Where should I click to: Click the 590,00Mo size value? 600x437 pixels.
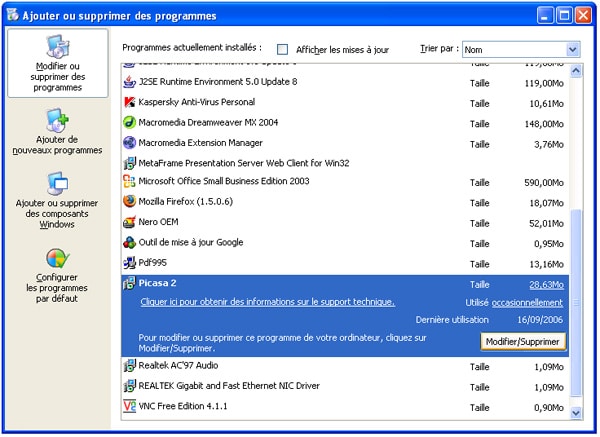pos(544,183)
